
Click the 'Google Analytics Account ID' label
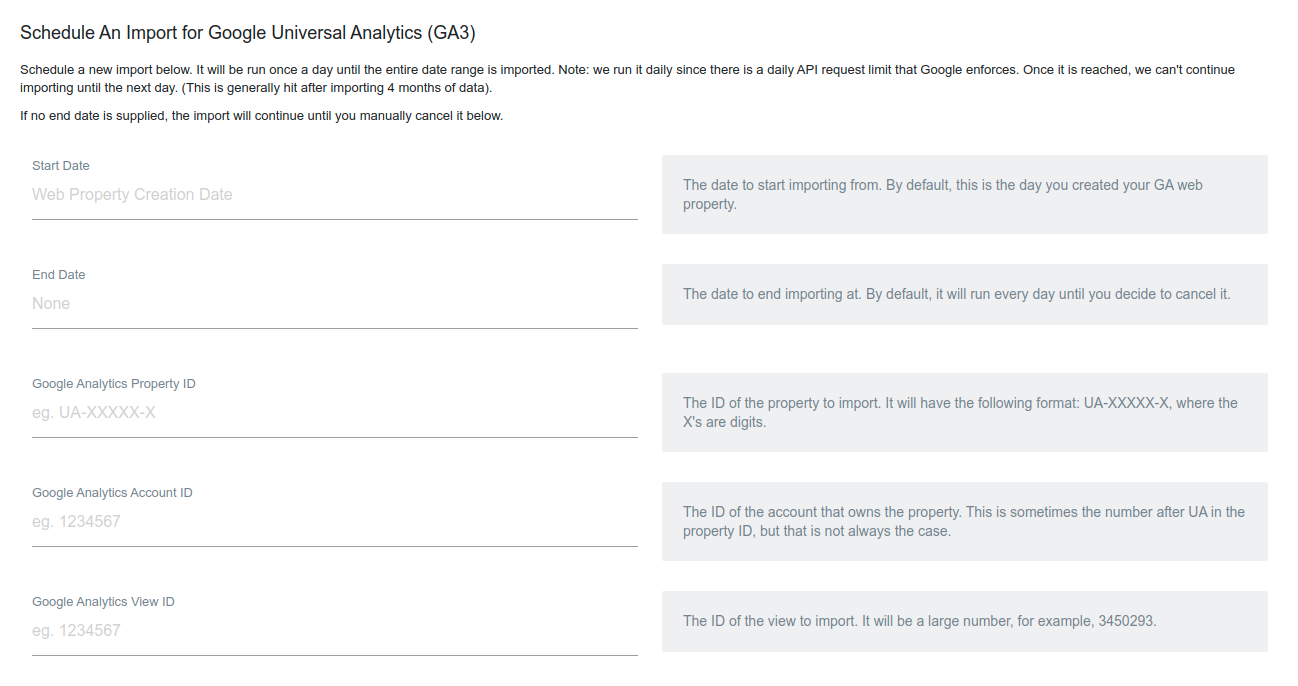[x=112, y=493]
